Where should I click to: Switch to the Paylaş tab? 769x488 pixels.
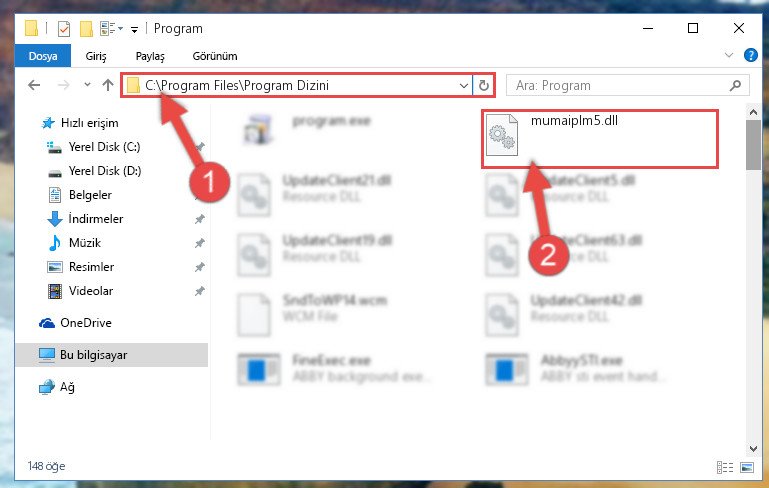150,56
